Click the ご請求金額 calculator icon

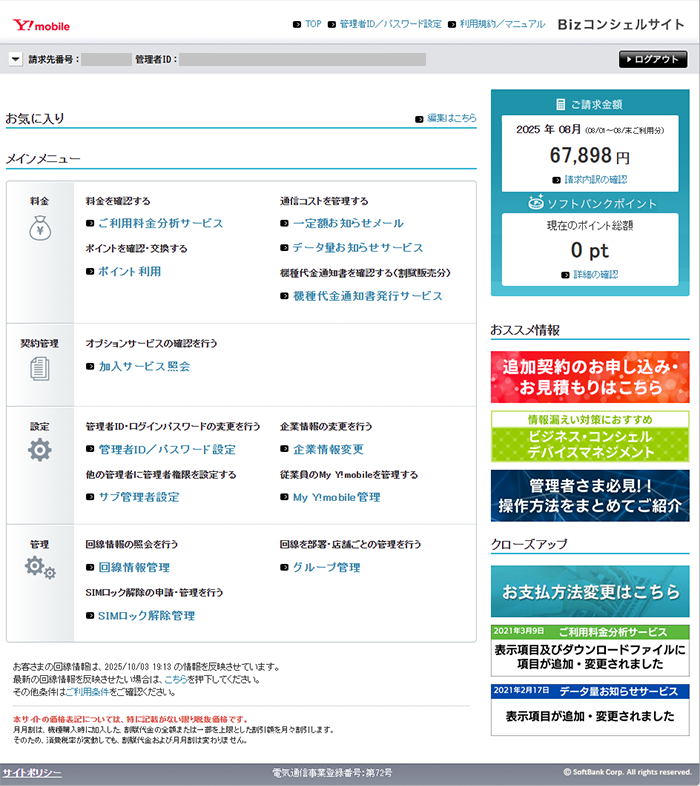561,104
